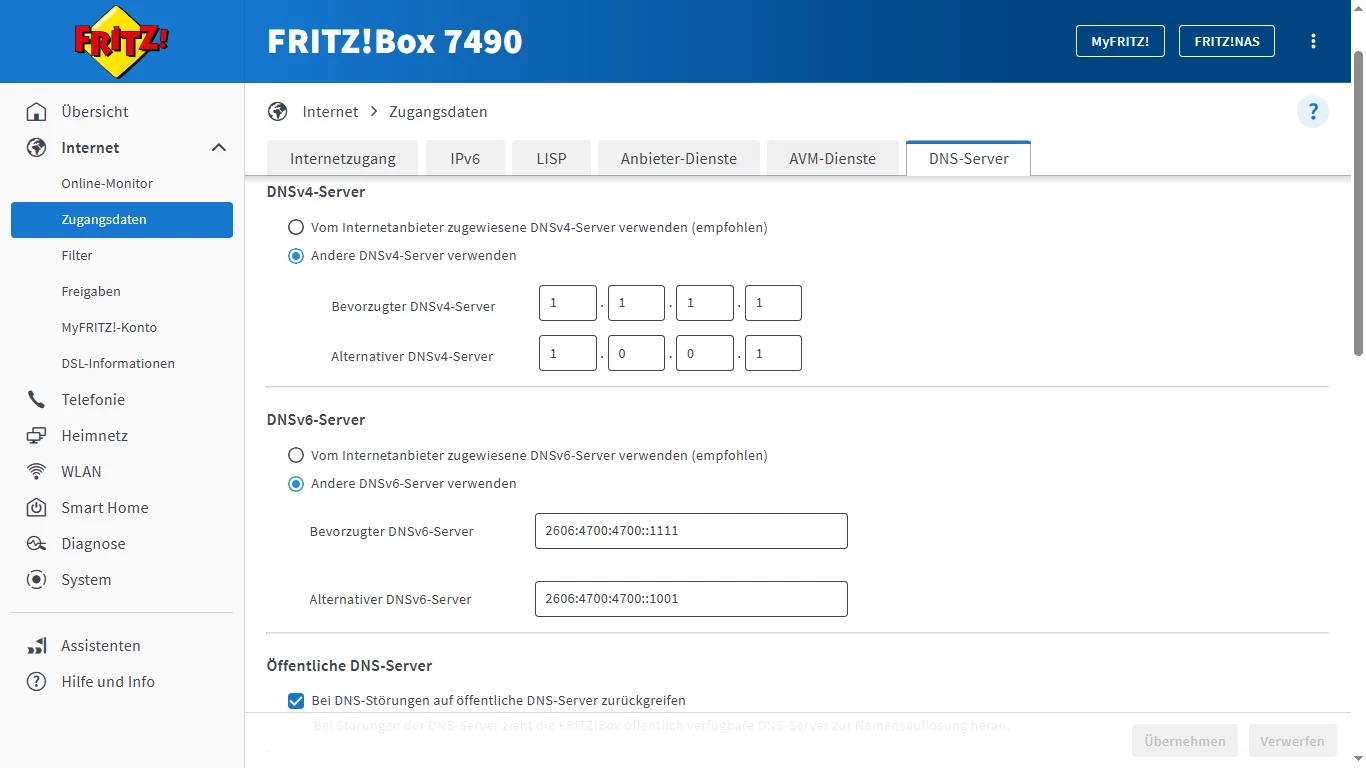Viewport: 1366px width, 768px height.
Task: Click the Verwerfen button
Action: (x=1292, y=741)
